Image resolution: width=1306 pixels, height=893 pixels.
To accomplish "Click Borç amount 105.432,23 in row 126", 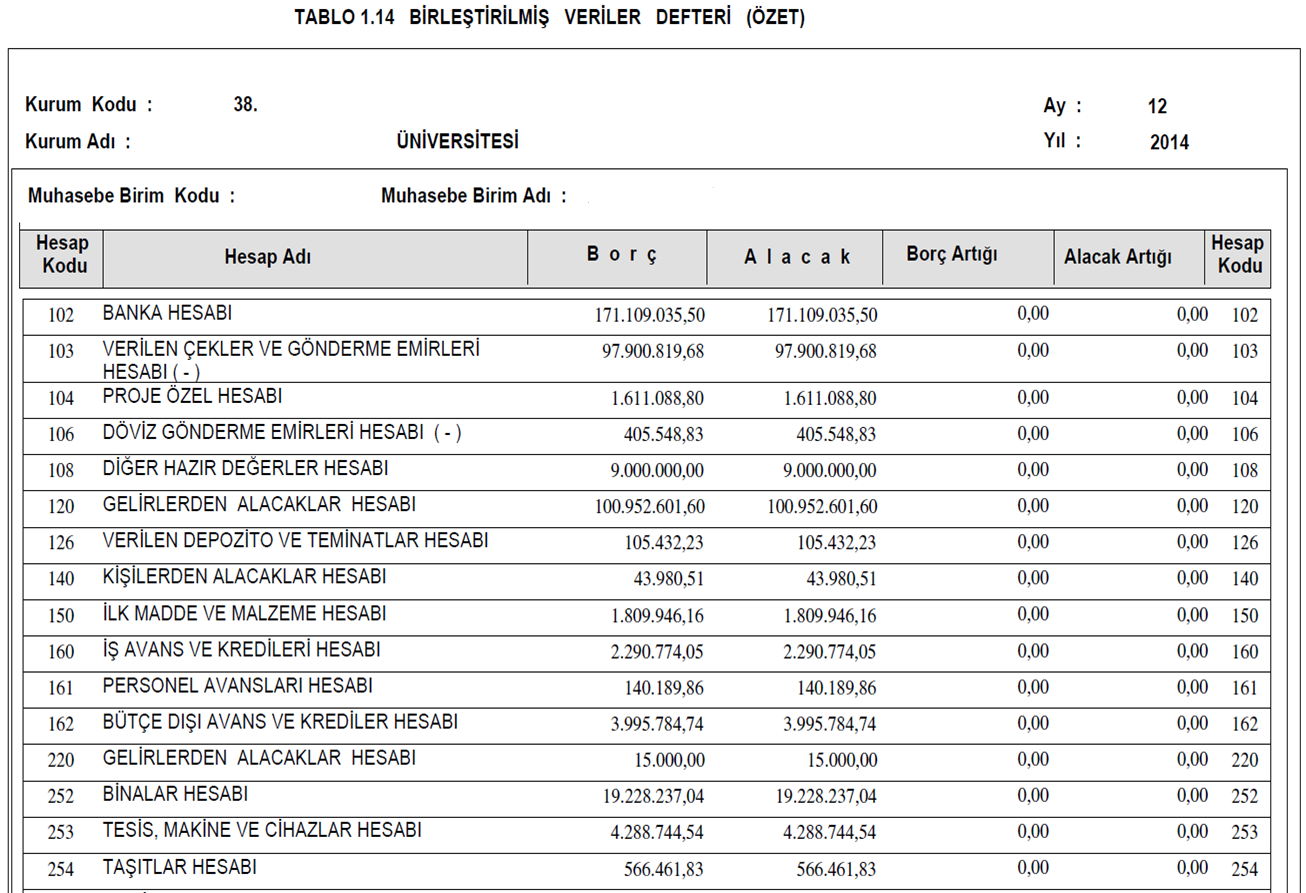I will [x=665, y=543].
